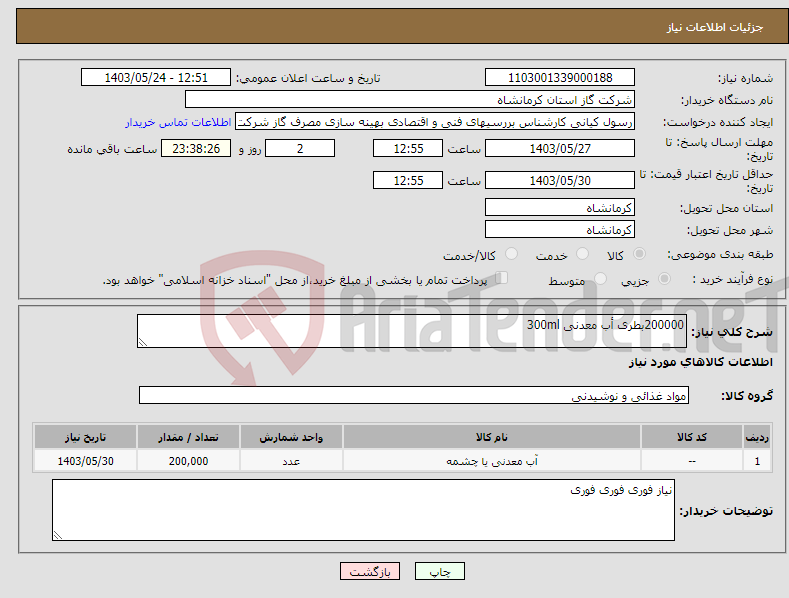Click the delivery city field کرمانشاه
Viewport: 789px width, 598px height.
pyautogui.click(x=560, y=230)
